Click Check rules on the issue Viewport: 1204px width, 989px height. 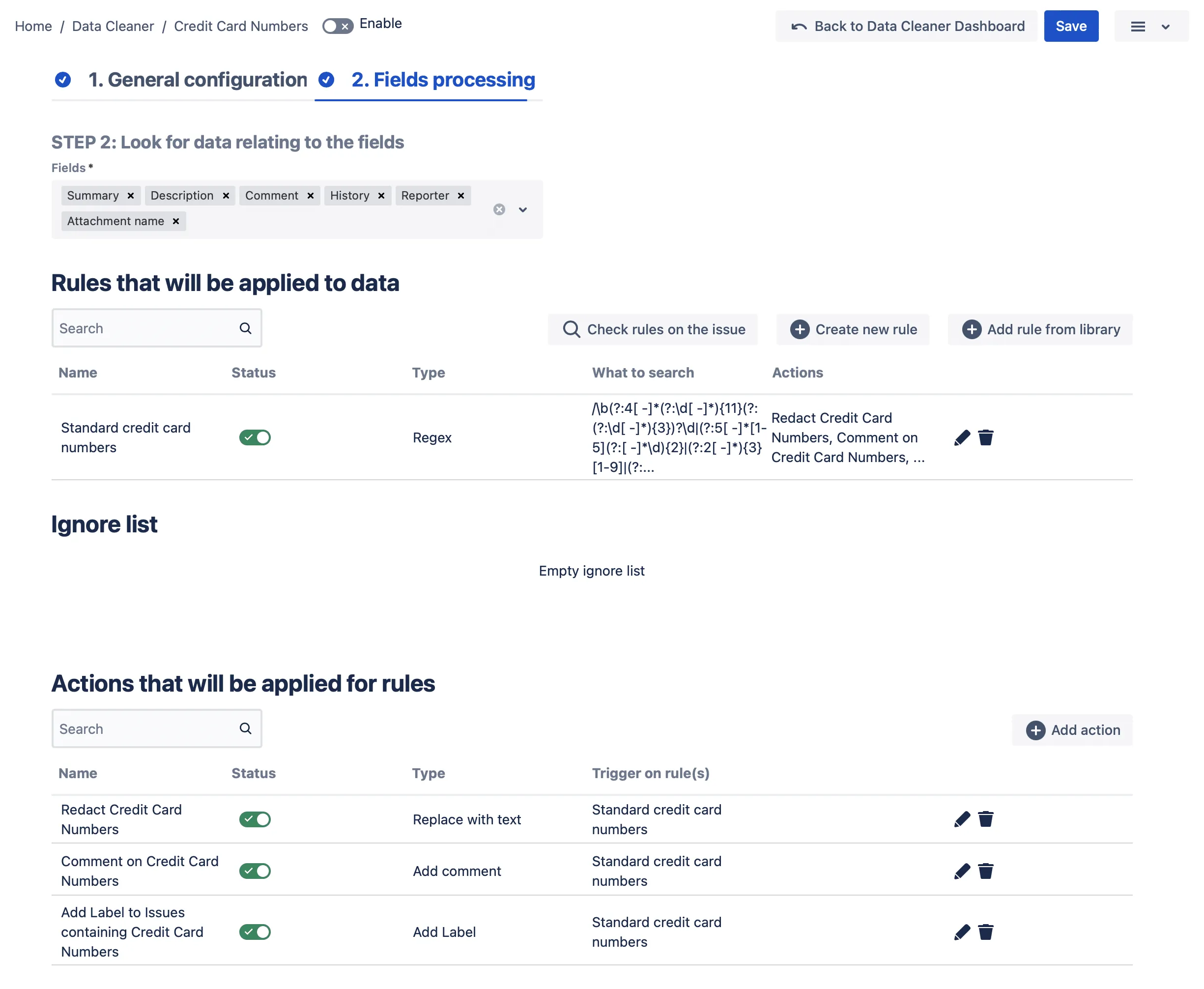click(x=653, y=329)
